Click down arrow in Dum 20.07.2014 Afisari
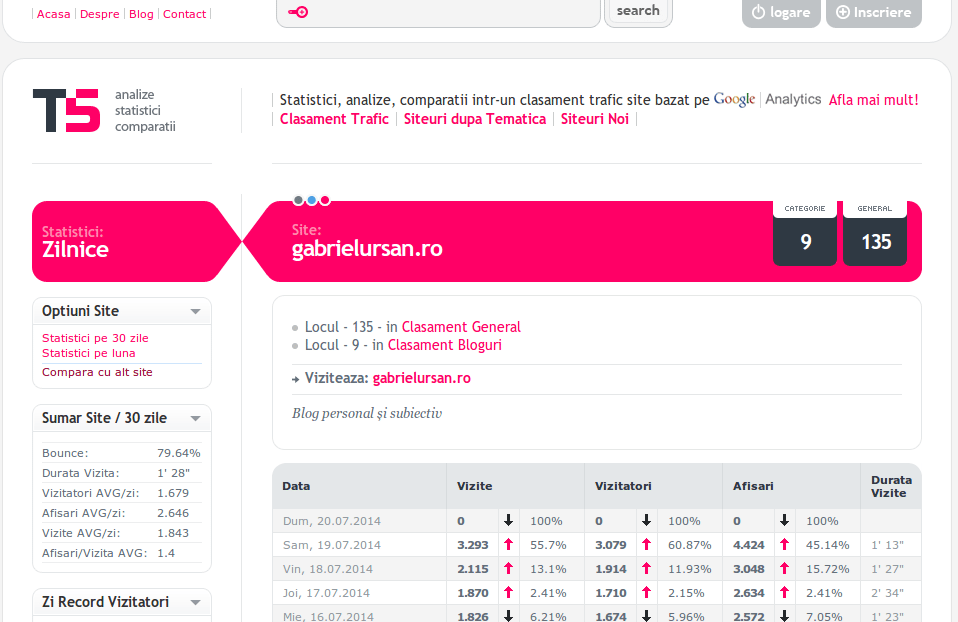 click(784, 521)
